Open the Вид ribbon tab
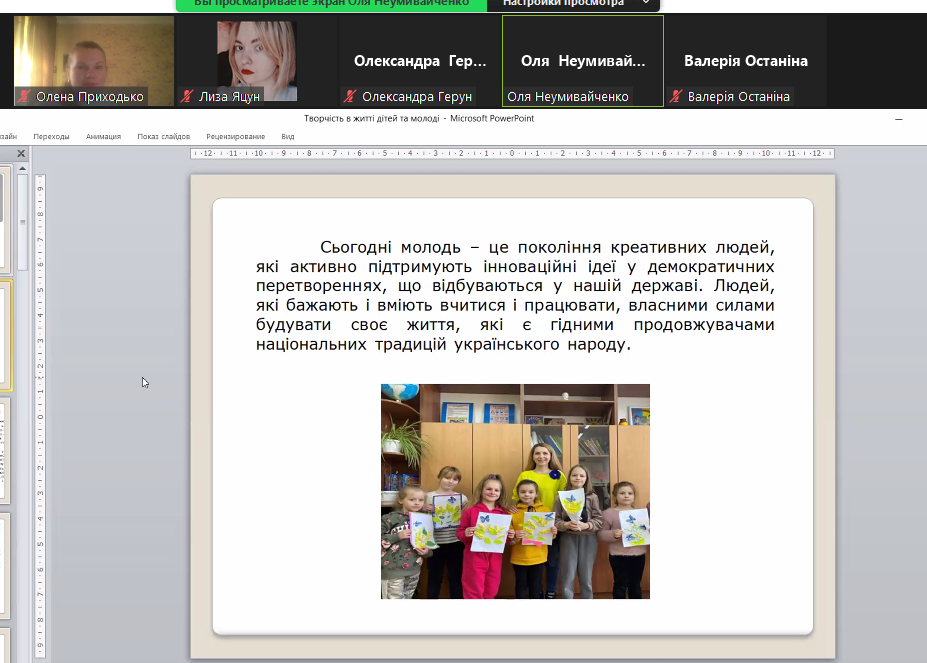Image resolution: width=927 pixels, height=663 pixels. (x=288, y=136)
